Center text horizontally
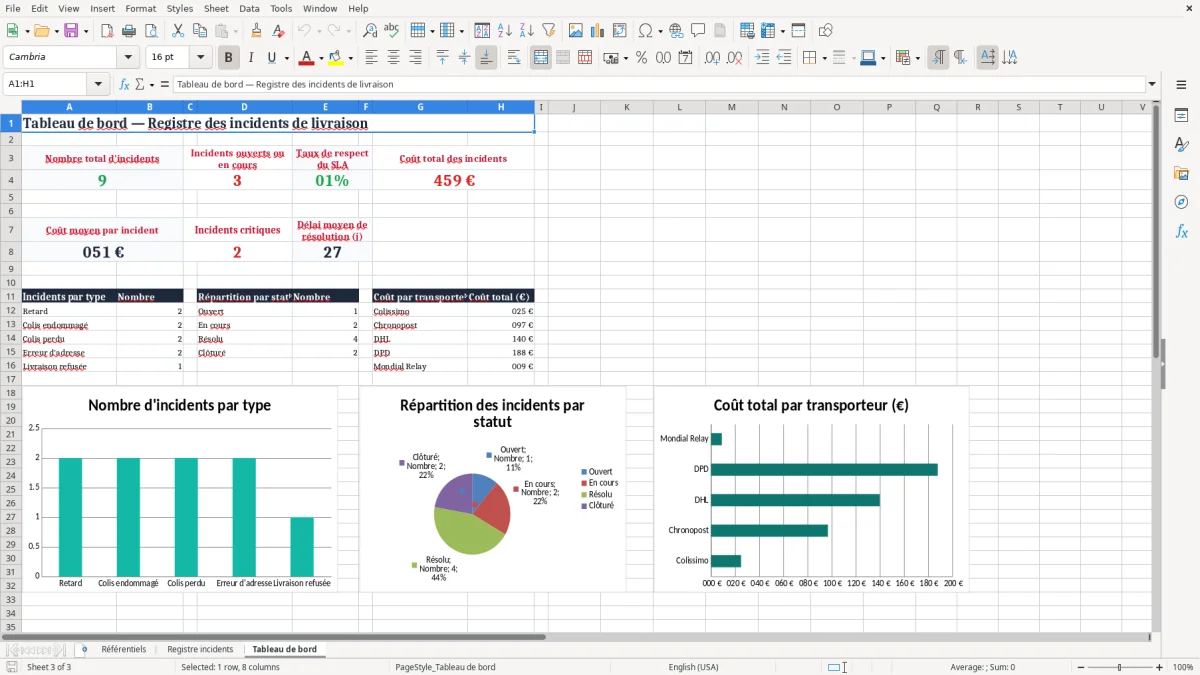Image resolution: width=1200 pixels, height=675 pixels. pyautogui.click(x=393, y=58)
